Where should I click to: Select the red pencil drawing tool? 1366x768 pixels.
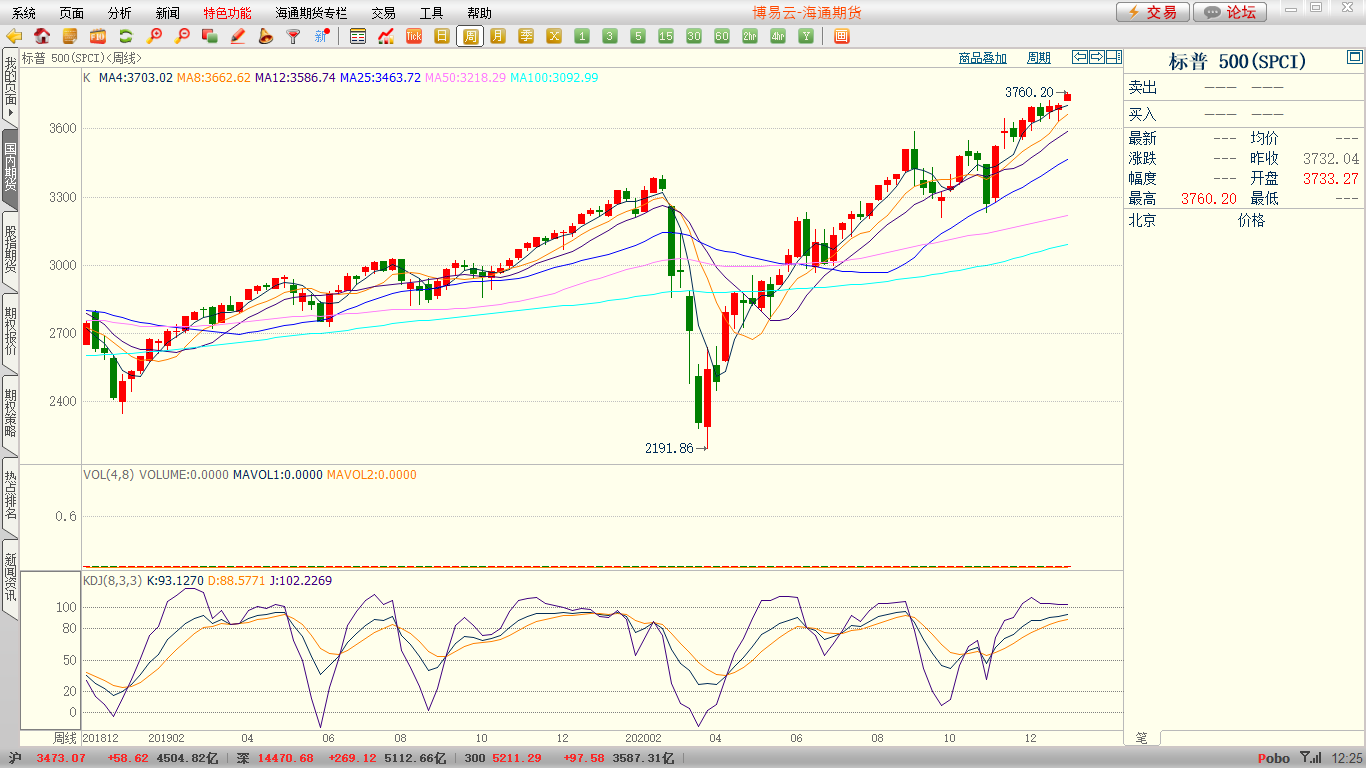[238, 36]
